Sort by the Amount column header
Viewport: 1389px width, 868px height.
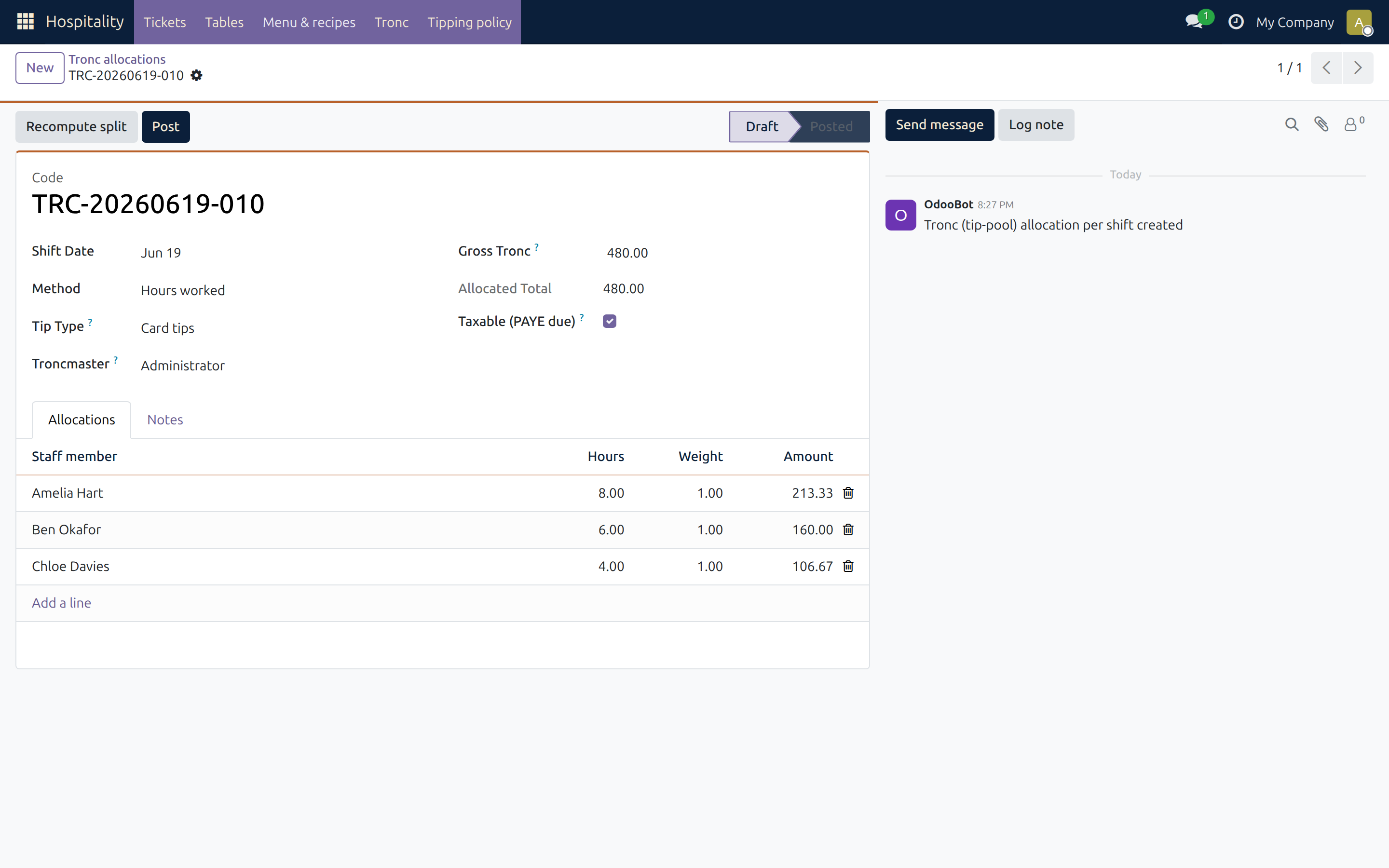(x=808, y=456)
